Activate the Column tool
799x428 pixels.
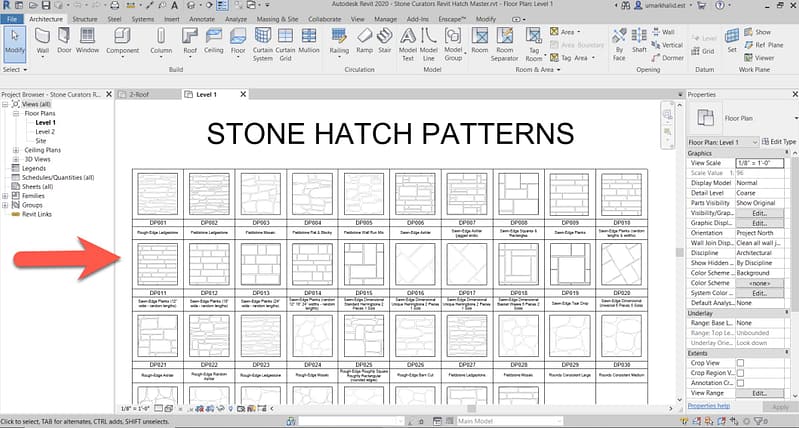161,39
